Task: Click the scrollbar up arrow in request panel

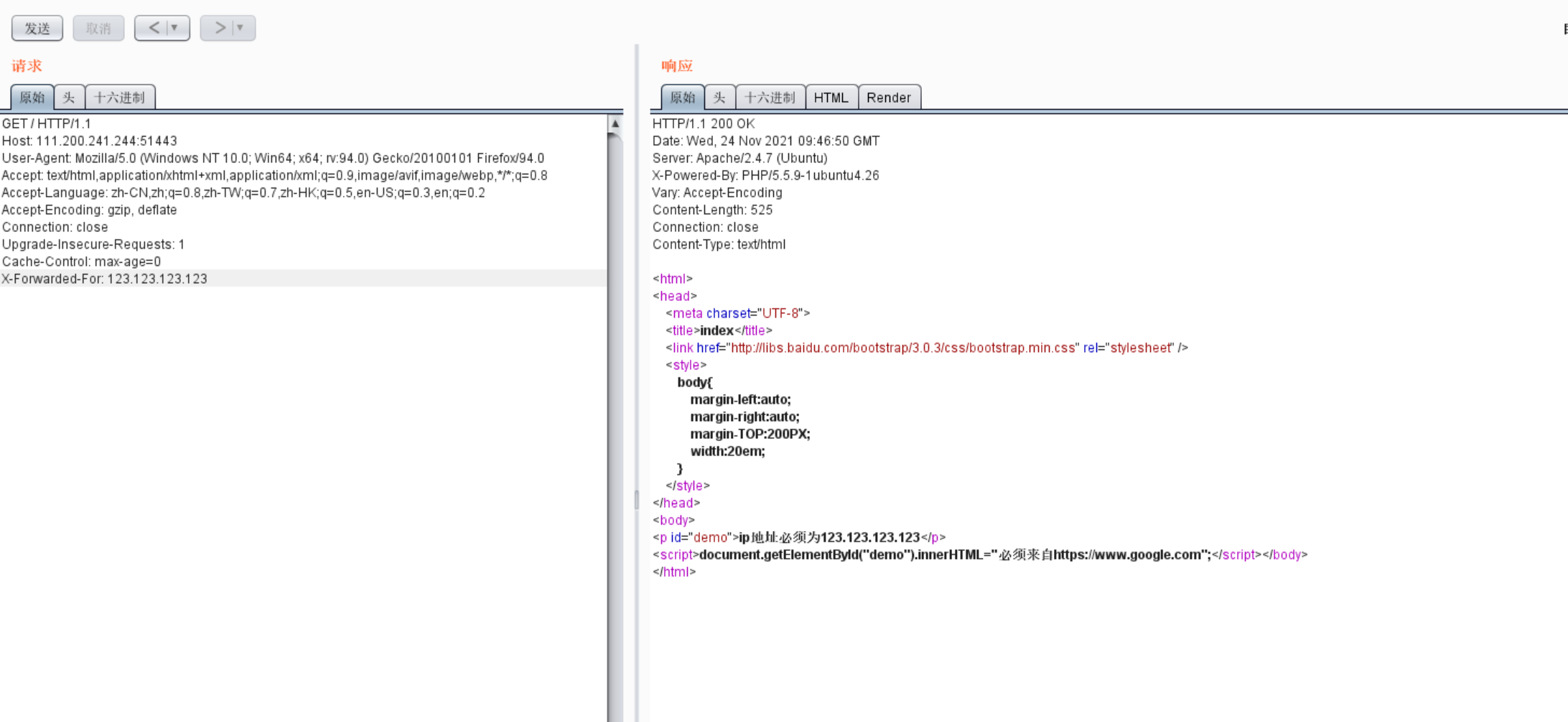Action: (x=615, y=124)
